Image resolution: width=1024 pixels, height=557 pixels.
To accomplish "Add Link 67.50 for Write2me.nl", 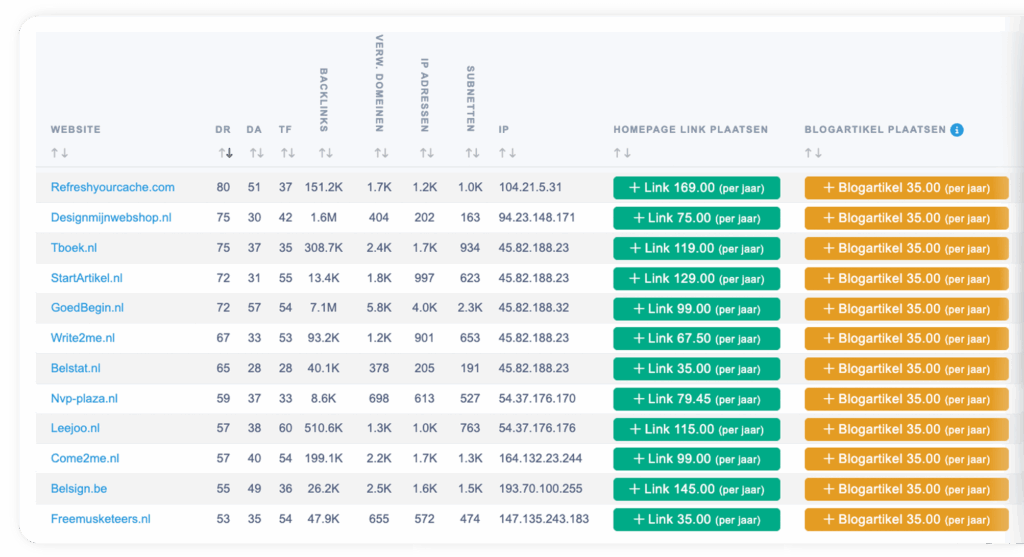I will 696,338.
